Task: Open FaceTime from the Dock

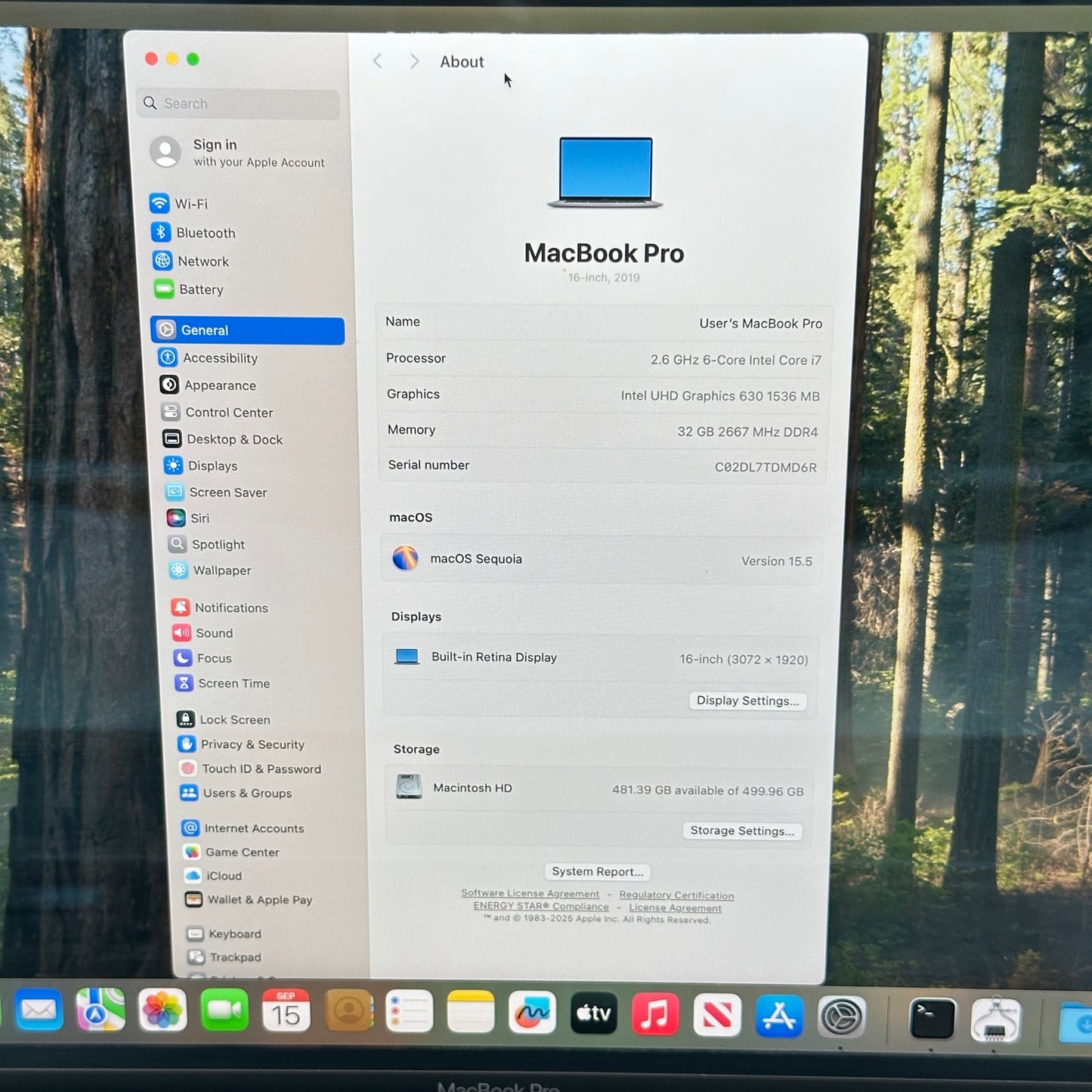Action: (x=224, y=1010)
